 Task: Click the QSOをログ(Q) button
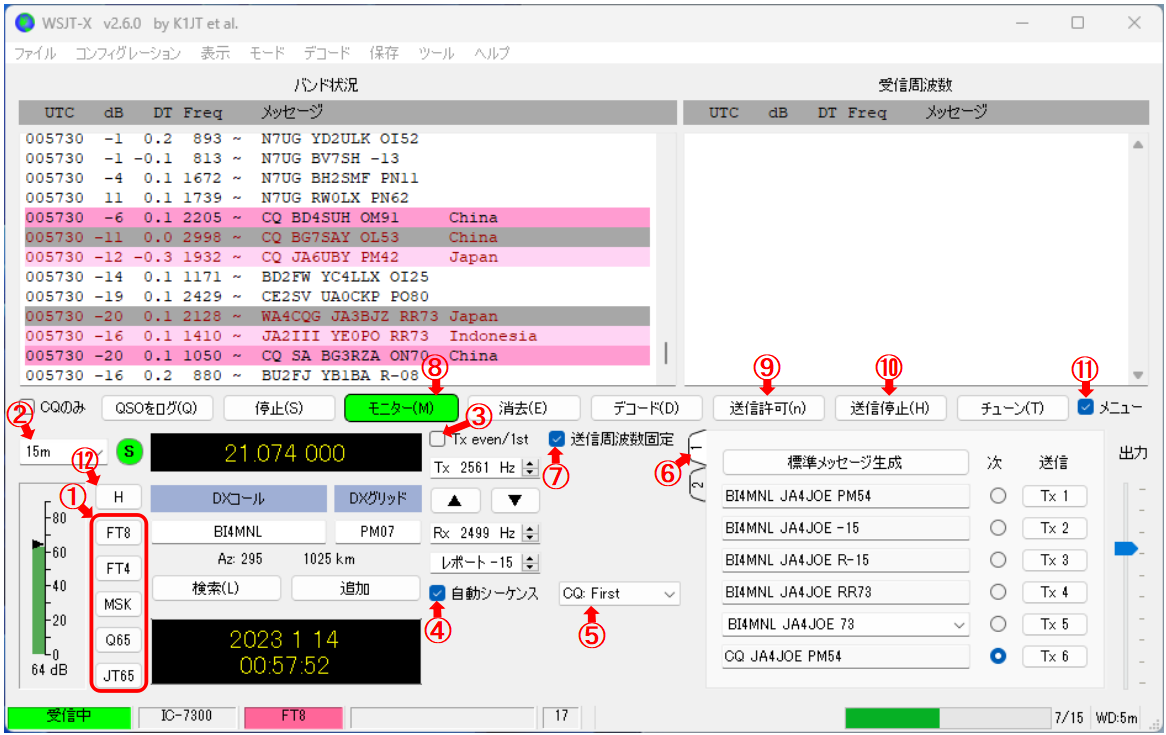point(156,408)
